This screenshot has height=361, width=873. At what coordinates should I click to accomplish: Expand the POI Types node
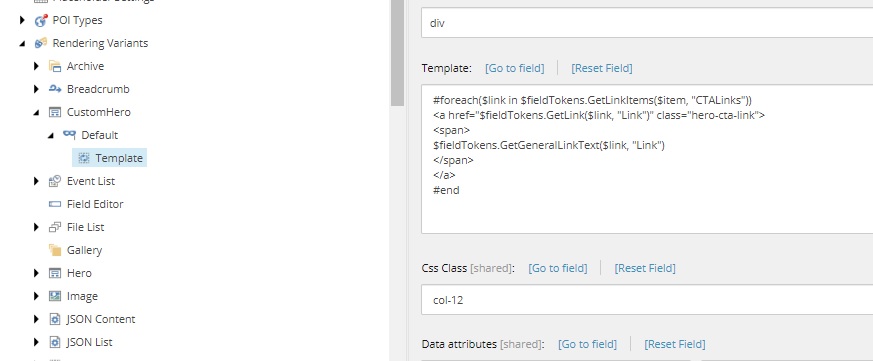pyautogui.click(x=22, y=21)
